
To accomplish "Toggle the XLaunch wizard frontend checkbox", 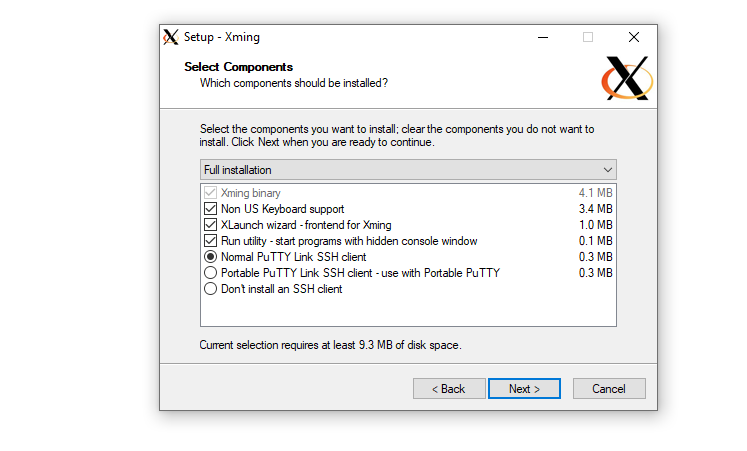I will coord(210,225).
